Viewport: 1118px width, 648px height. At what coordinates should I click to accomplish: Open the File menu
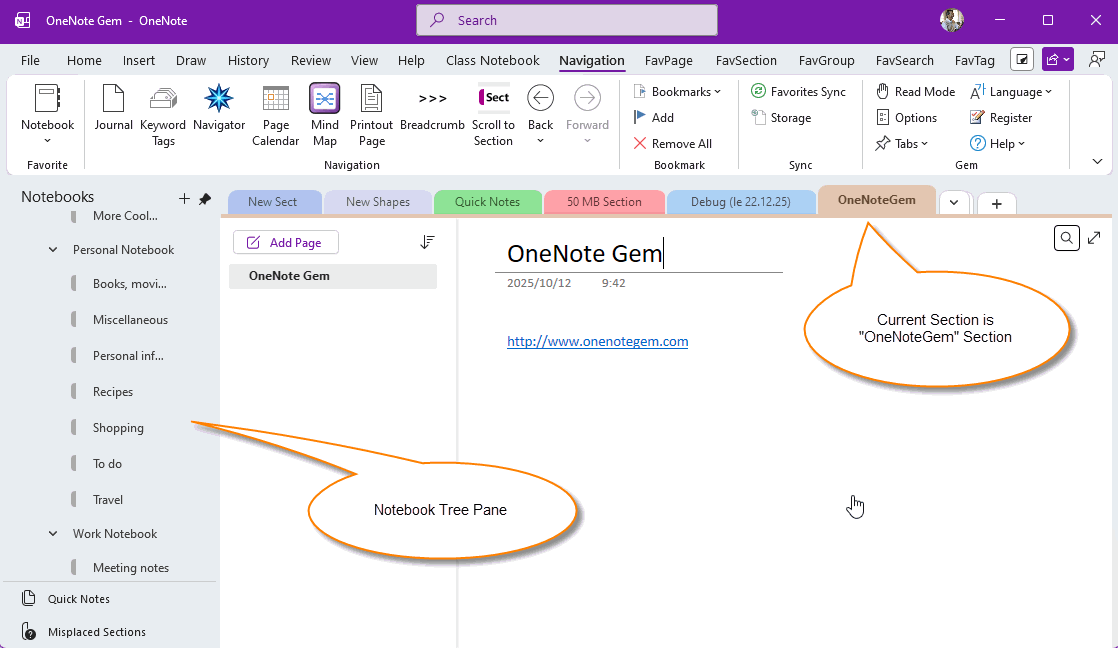(30, 61)
